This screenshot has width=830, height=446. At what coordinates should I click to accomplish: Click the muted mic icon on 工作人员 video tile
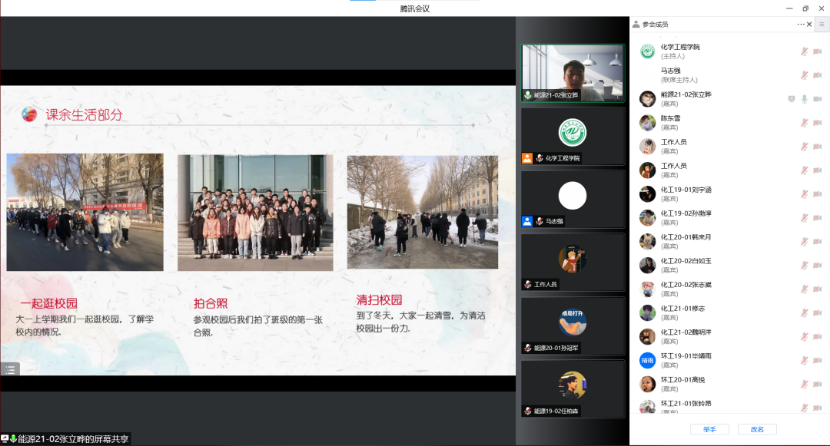tap(528, 285)
